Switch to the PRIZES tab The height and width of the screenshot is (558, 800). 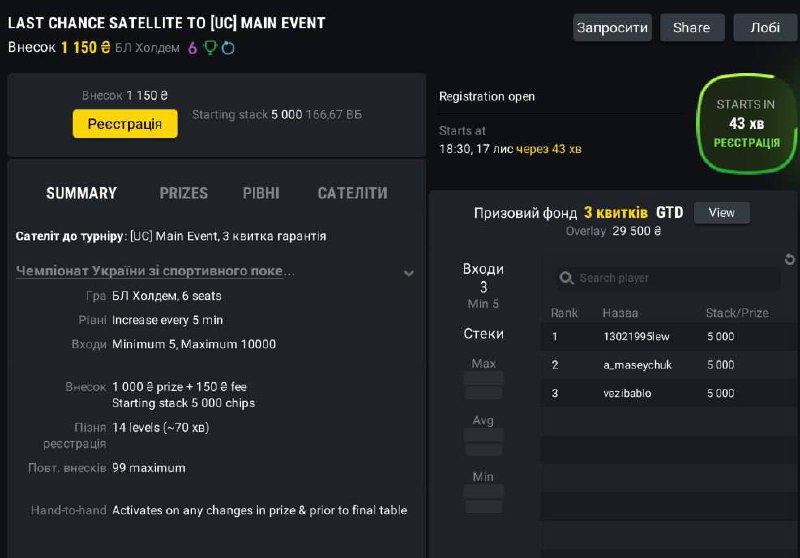click(184, 193)
